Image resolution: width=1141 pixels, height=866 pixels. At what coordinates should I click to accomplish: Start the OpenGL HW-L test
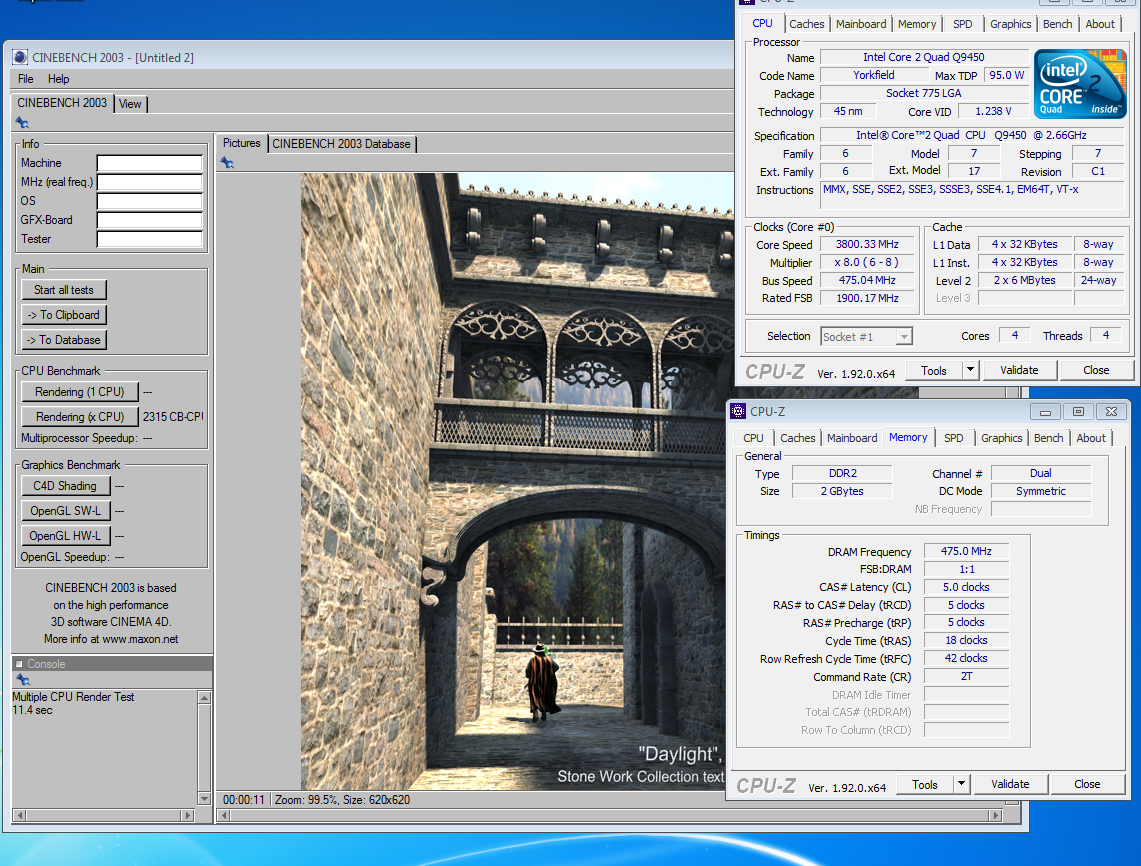pyautogui.click(x=65, y=536)
